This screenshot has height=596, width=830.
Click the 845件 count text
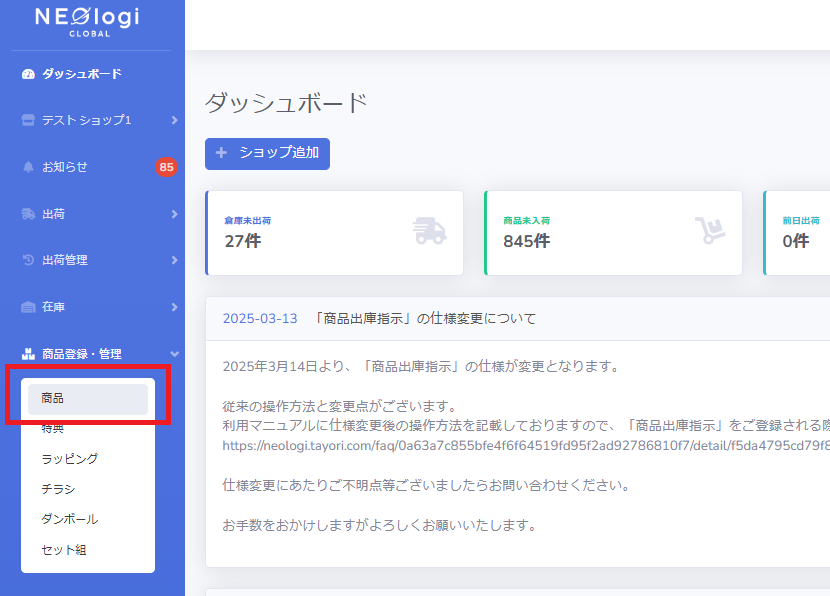(x=526, y=241)
